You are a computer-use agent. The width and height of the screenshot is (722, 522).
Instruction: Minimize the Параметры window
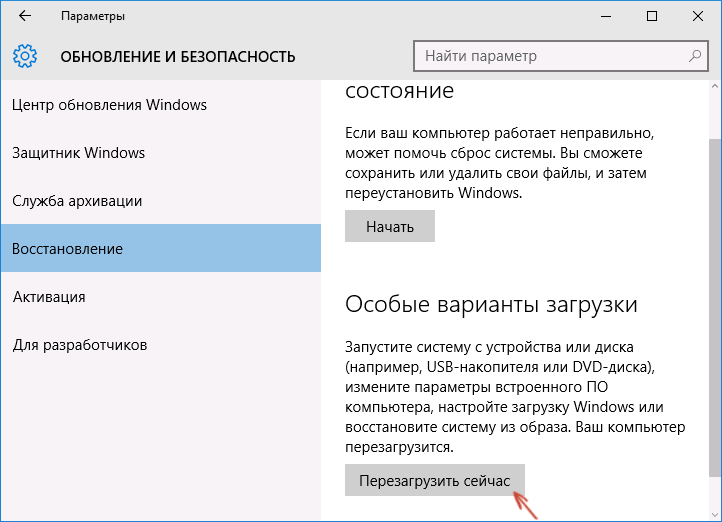[x=606, y=16]
